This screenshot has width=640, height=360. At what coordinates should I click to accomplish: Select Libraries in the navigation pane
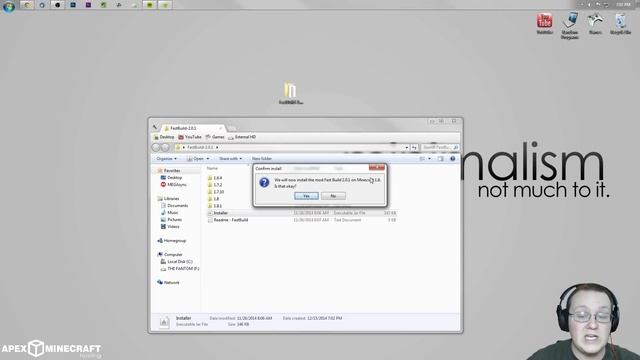[171, 198]
